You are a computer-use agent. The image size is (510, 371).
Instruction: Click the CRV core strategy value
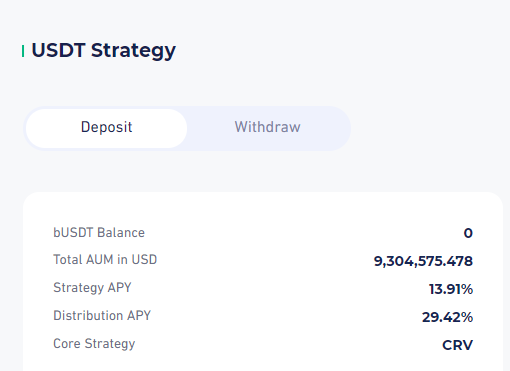457,345
